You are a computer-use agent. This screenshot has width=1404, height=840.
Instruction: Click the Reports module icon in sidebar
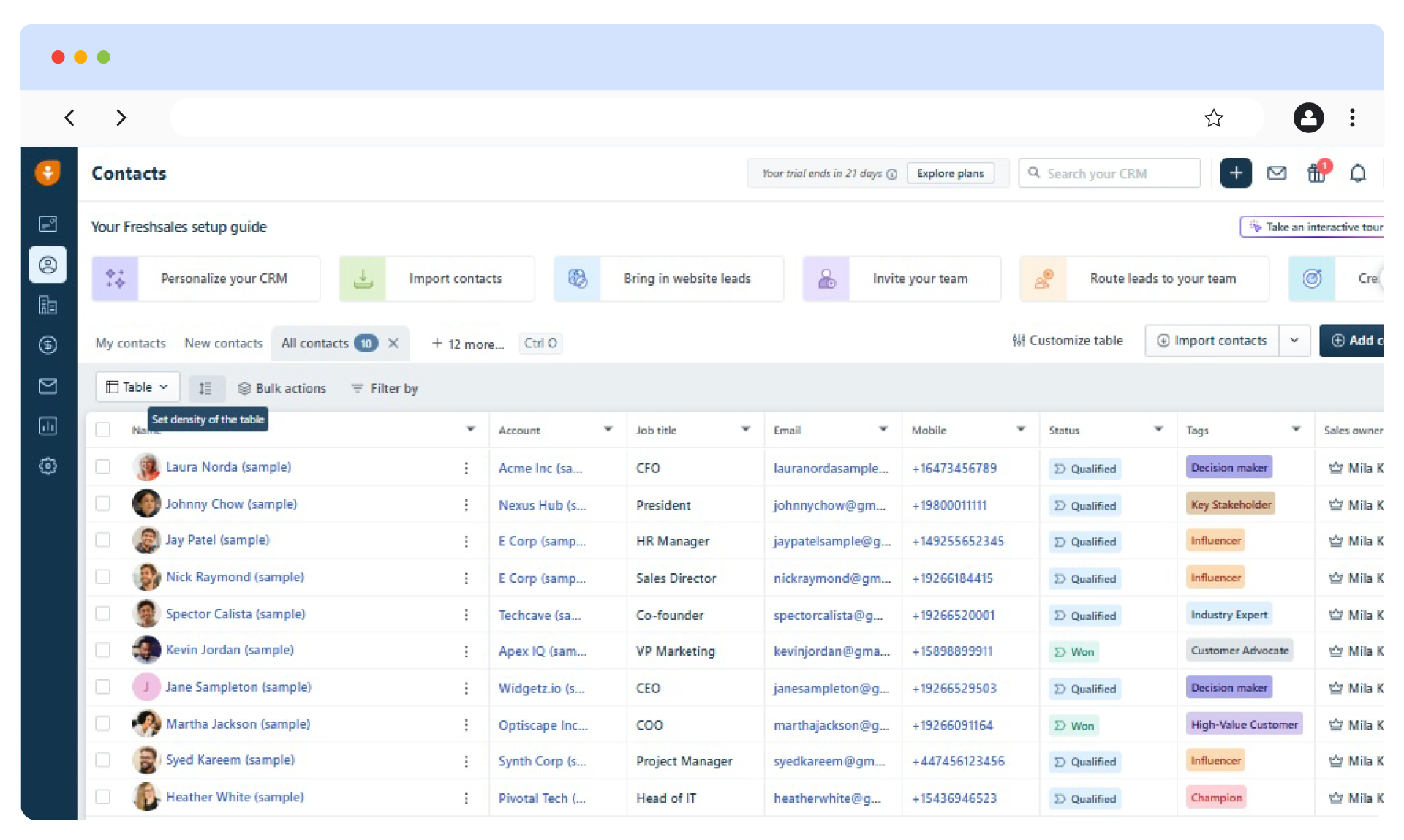47,426
